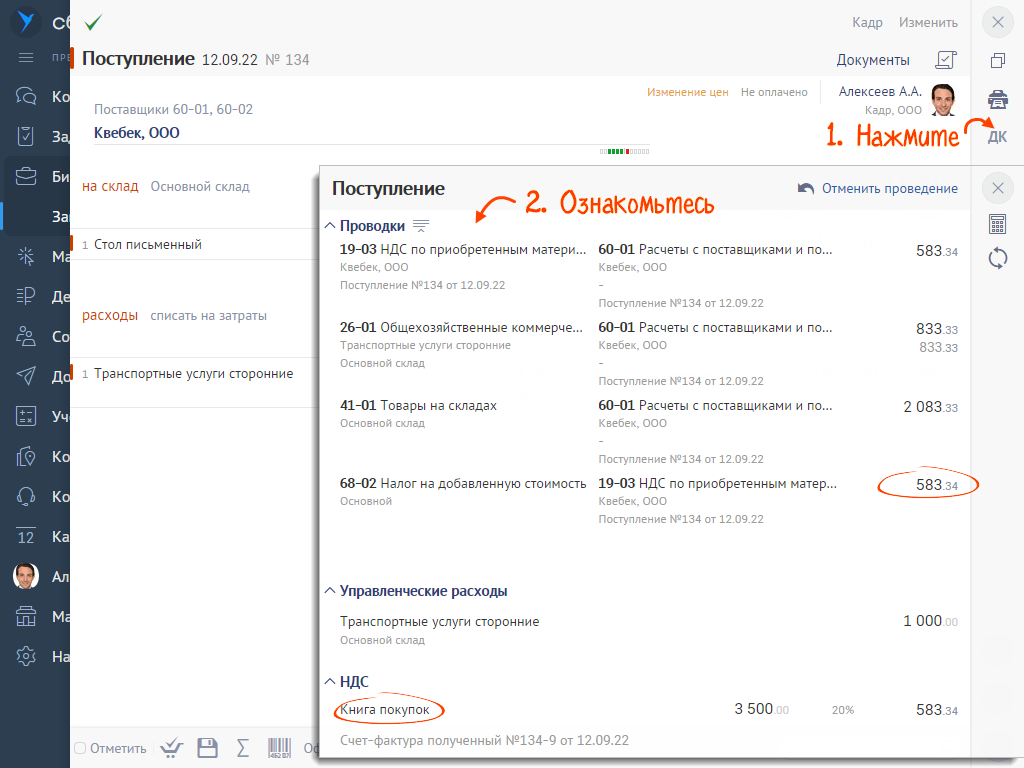
Task: Open the calculator icon in postings panel
Action: coord(997,223)
